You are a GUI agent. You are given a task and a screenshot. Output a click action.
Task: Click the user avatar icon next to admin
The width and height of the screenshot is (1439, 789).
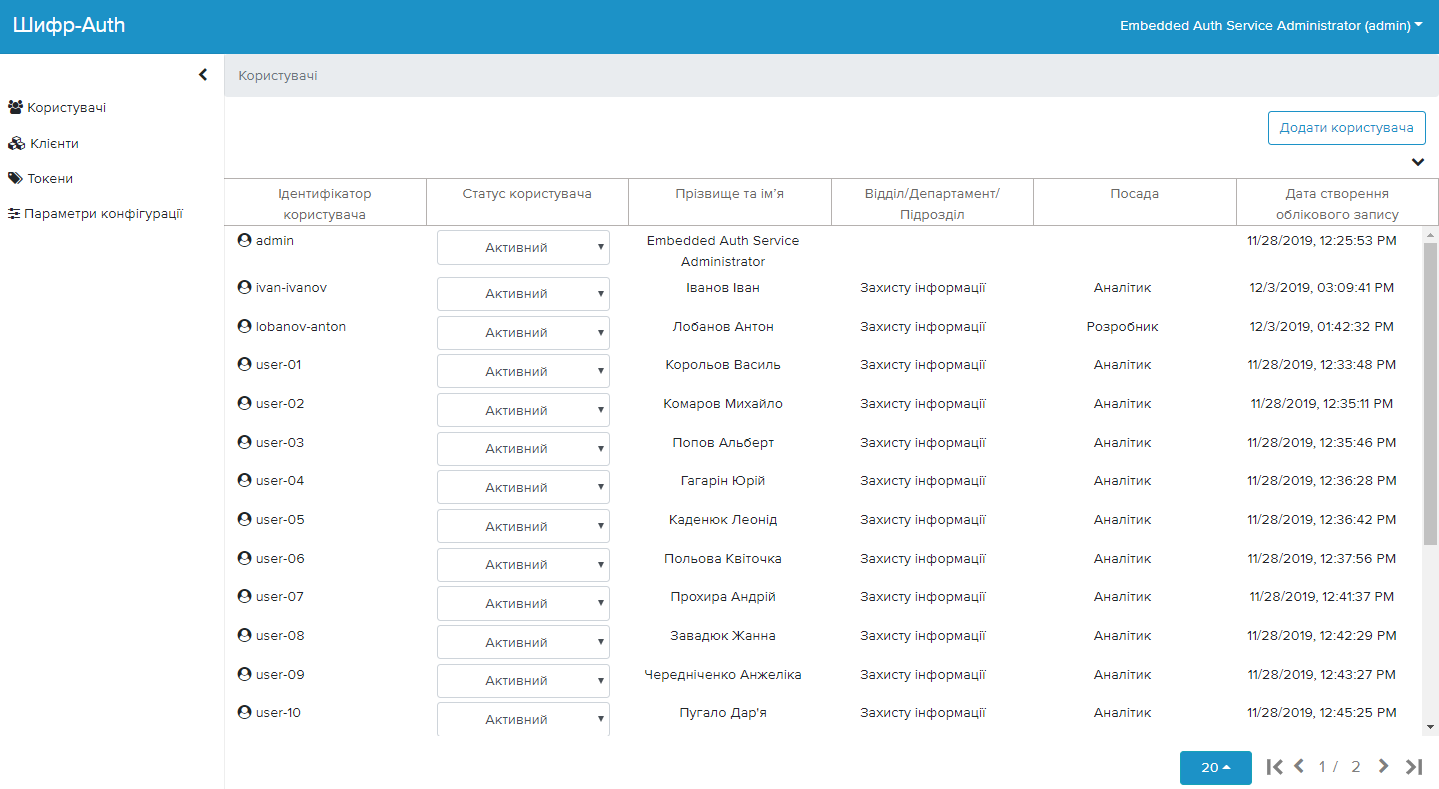pos(244,241)
